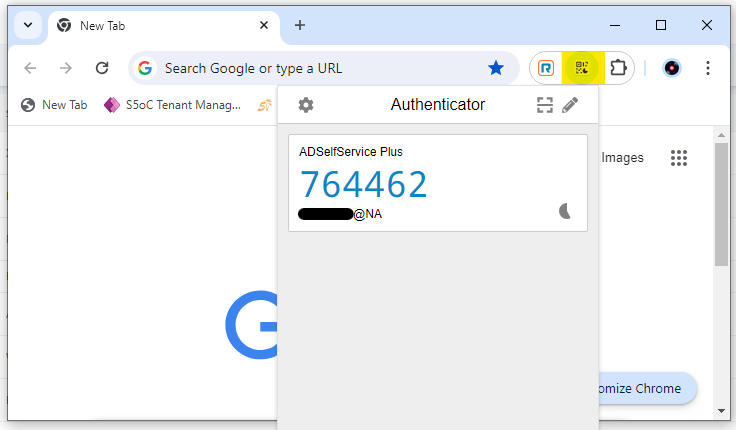Click the bookmark star icon

(496, 68)
